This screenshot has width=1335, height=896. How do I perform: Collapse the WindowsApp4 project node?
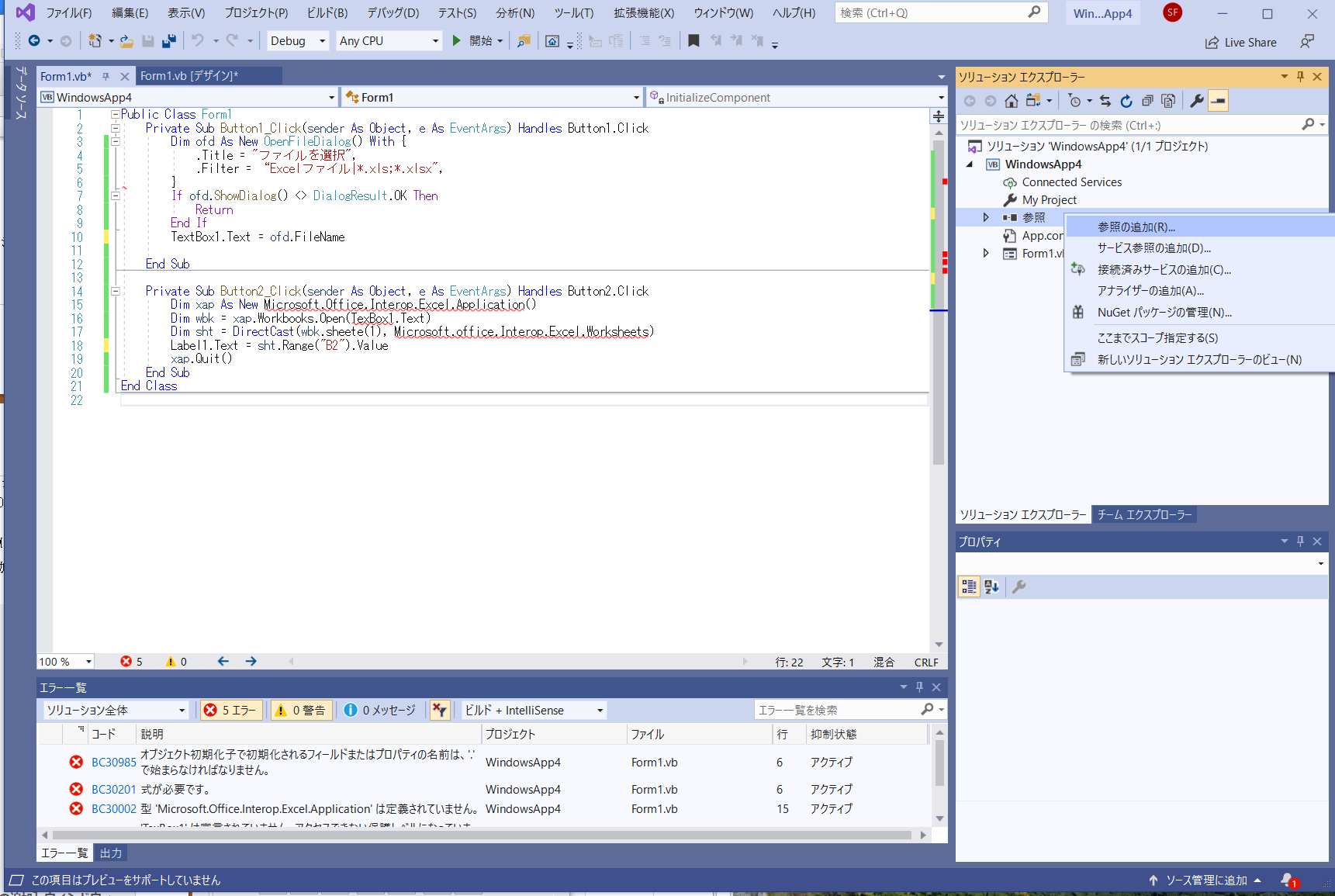970,164
